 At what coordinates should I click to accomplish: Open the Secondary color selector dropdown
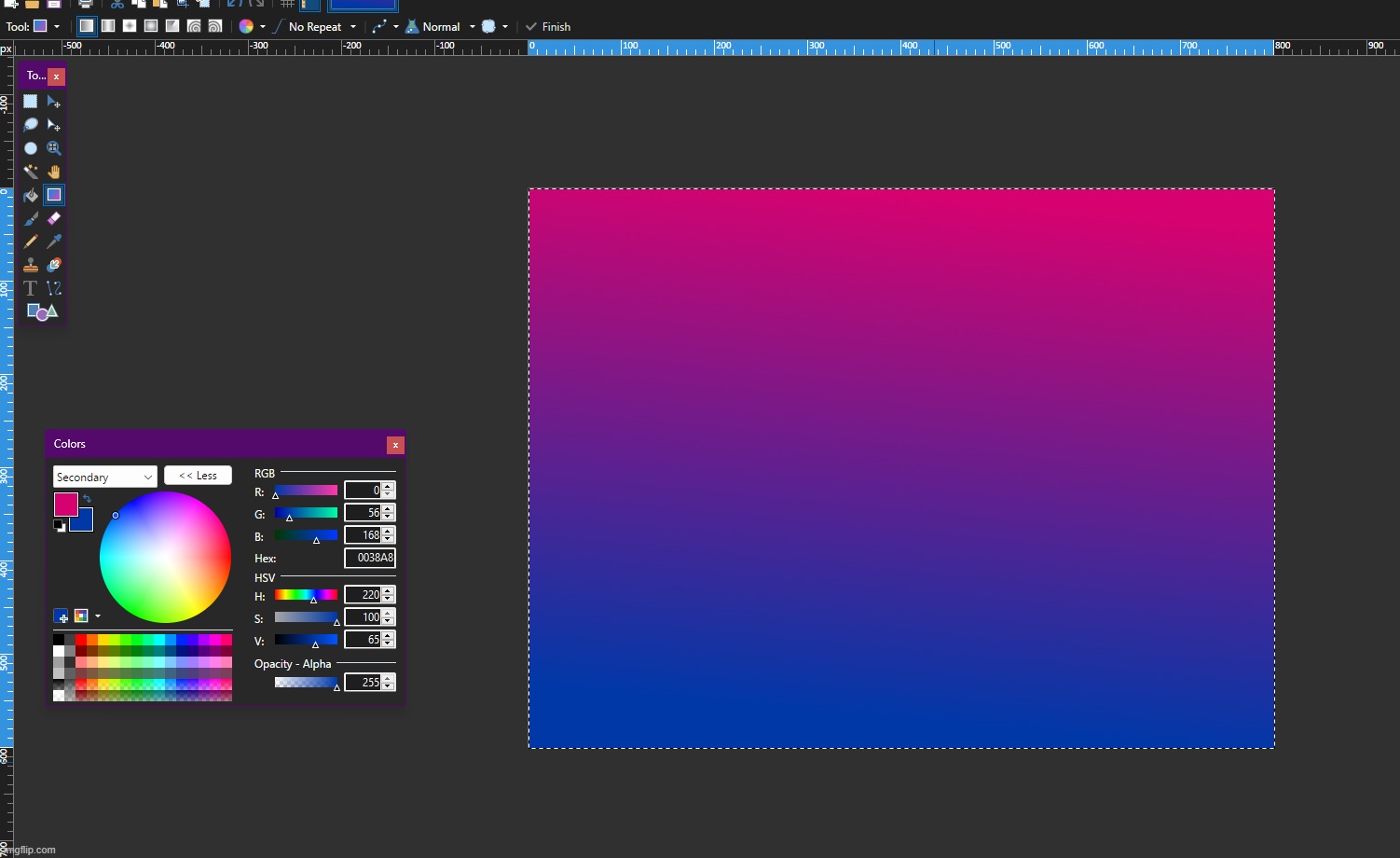104,477
